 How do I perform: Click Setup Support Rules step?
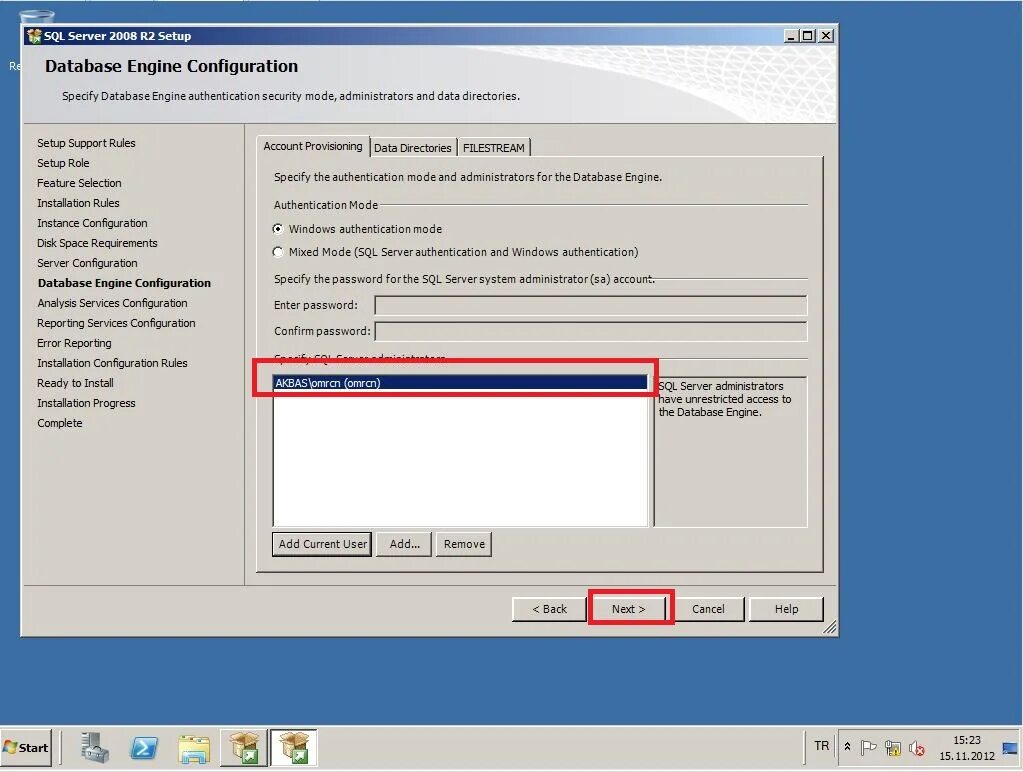click(x=86, y=143)
